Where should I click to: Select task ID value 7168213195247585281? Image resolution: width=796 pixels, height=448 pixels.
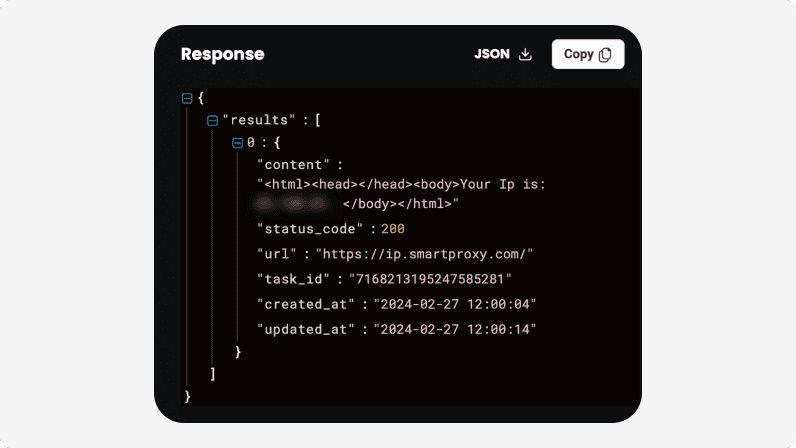point(430,279)
